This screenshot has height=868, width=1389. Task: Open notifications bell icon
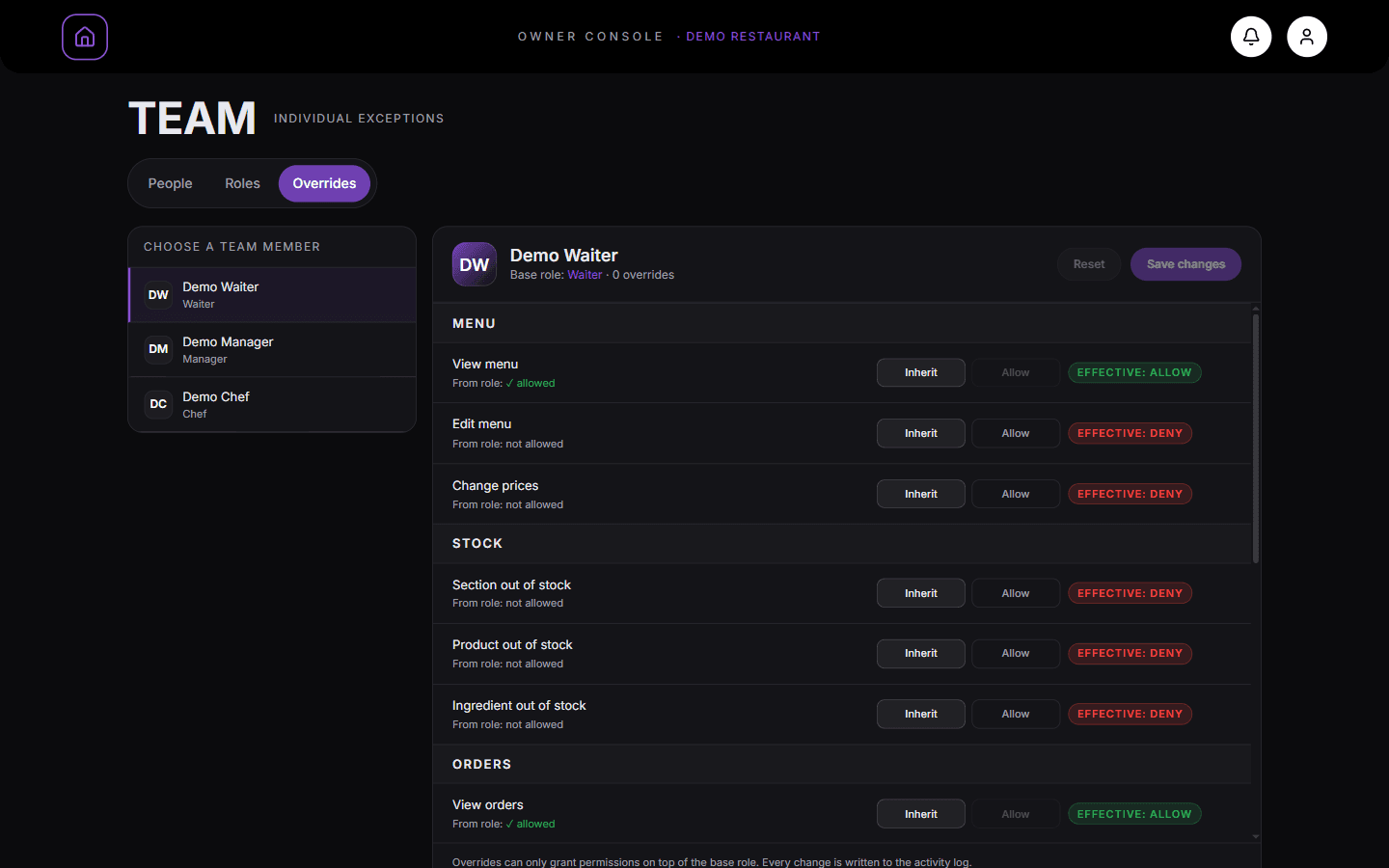[1251, 37]
